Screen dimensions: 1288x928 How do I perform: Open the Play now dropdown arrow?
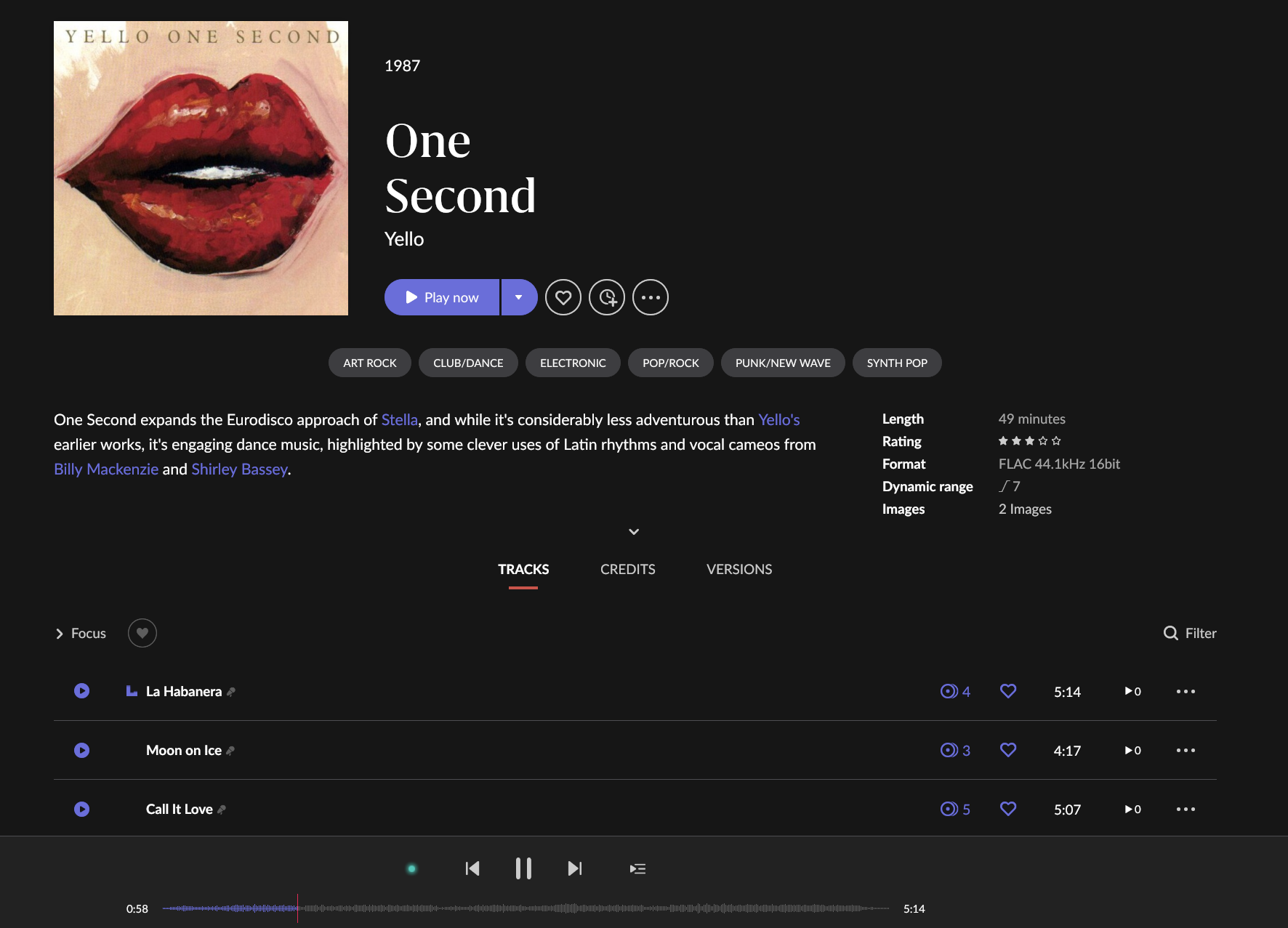pos(519,297)
